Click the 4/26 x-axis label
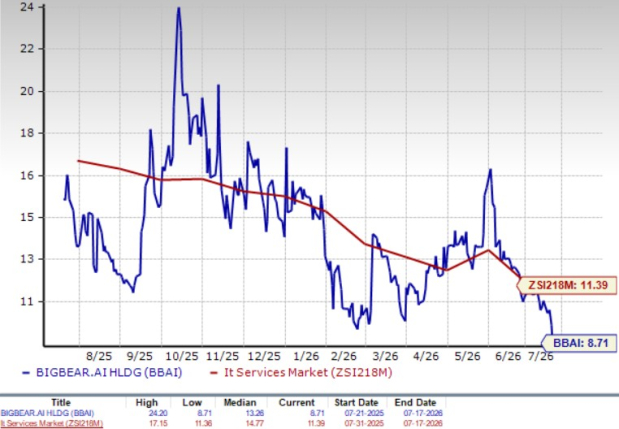 tap(426, 356)
